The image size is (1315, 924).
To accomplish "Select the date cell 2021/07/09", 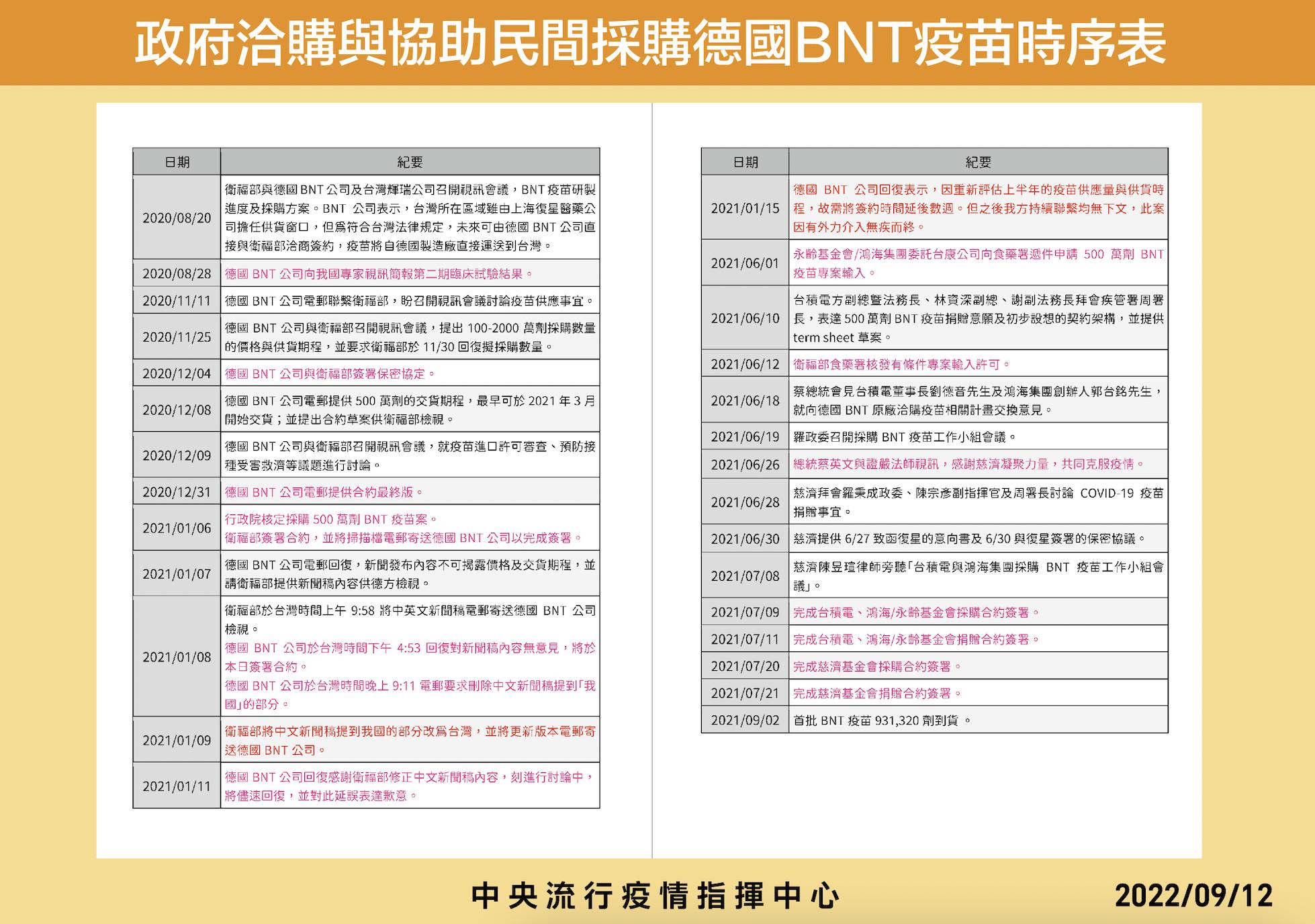I will click(x=745, y=612).
